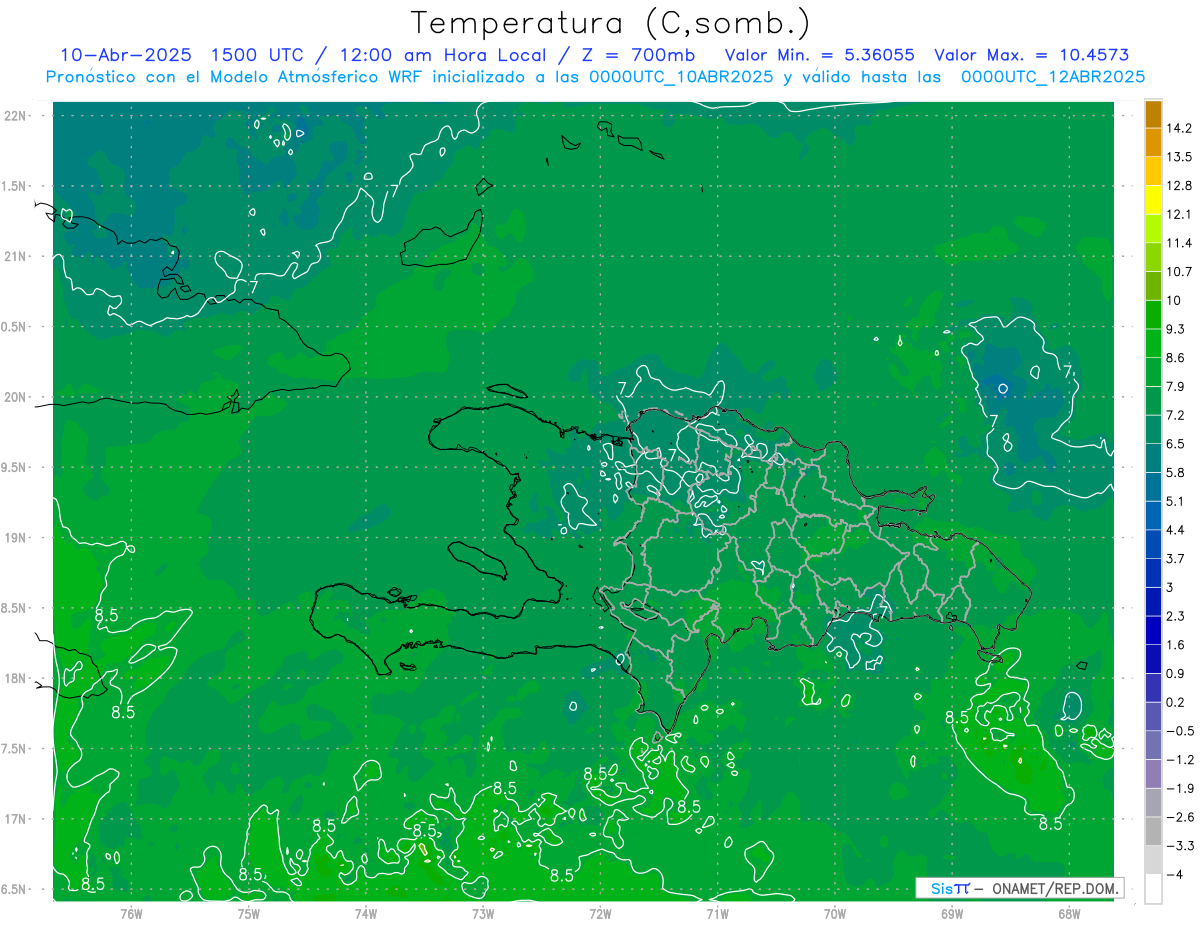Click the '19N' latitude label

(x=17, y=538)
